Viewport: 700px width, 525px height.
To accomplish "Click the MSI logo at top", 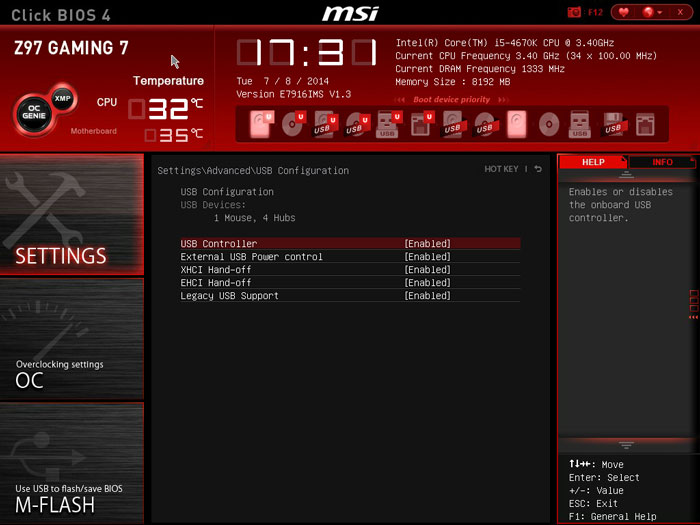I will point(350,13).
